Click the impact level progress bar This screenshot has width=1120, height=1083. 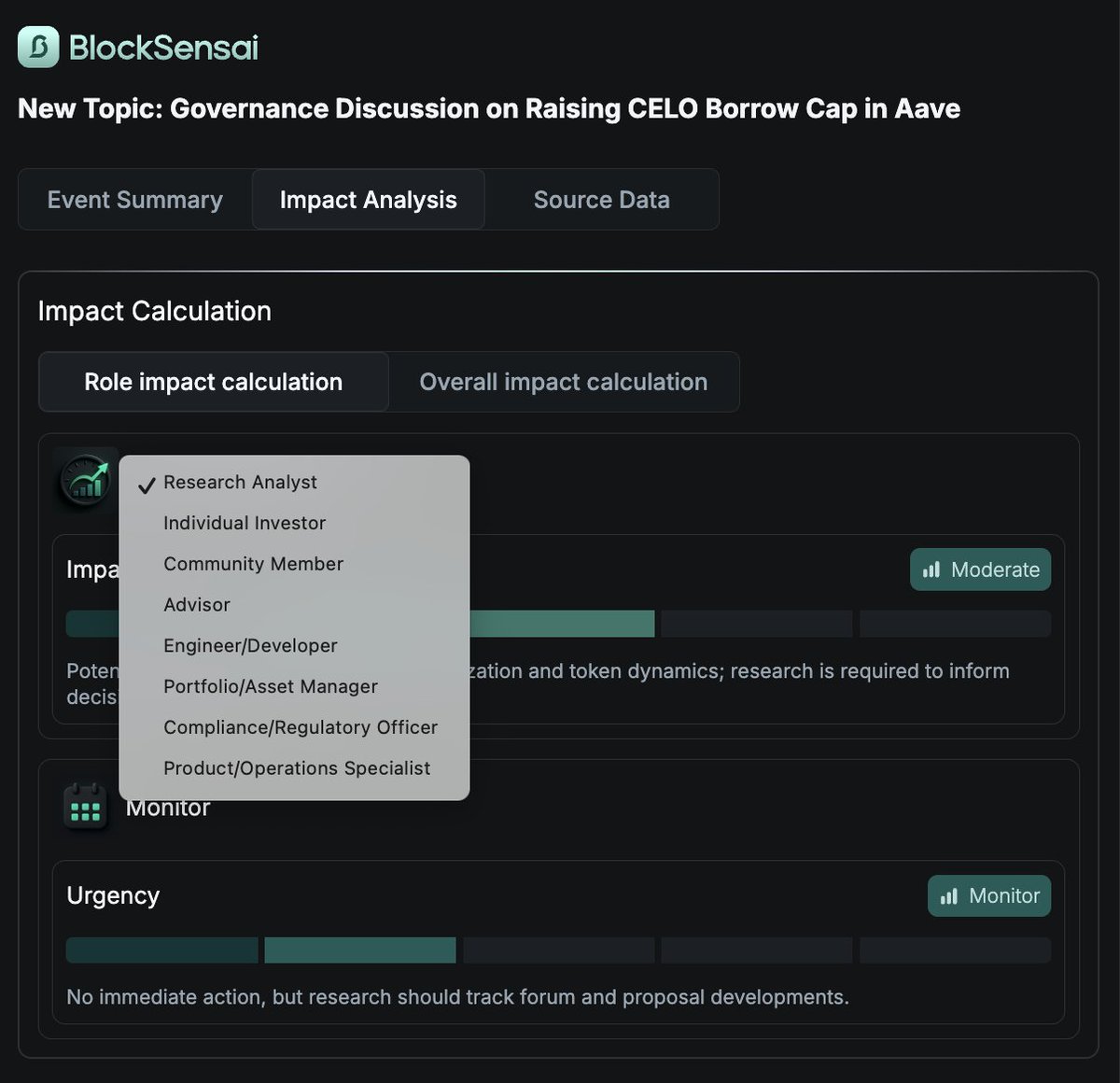[558, 624]
